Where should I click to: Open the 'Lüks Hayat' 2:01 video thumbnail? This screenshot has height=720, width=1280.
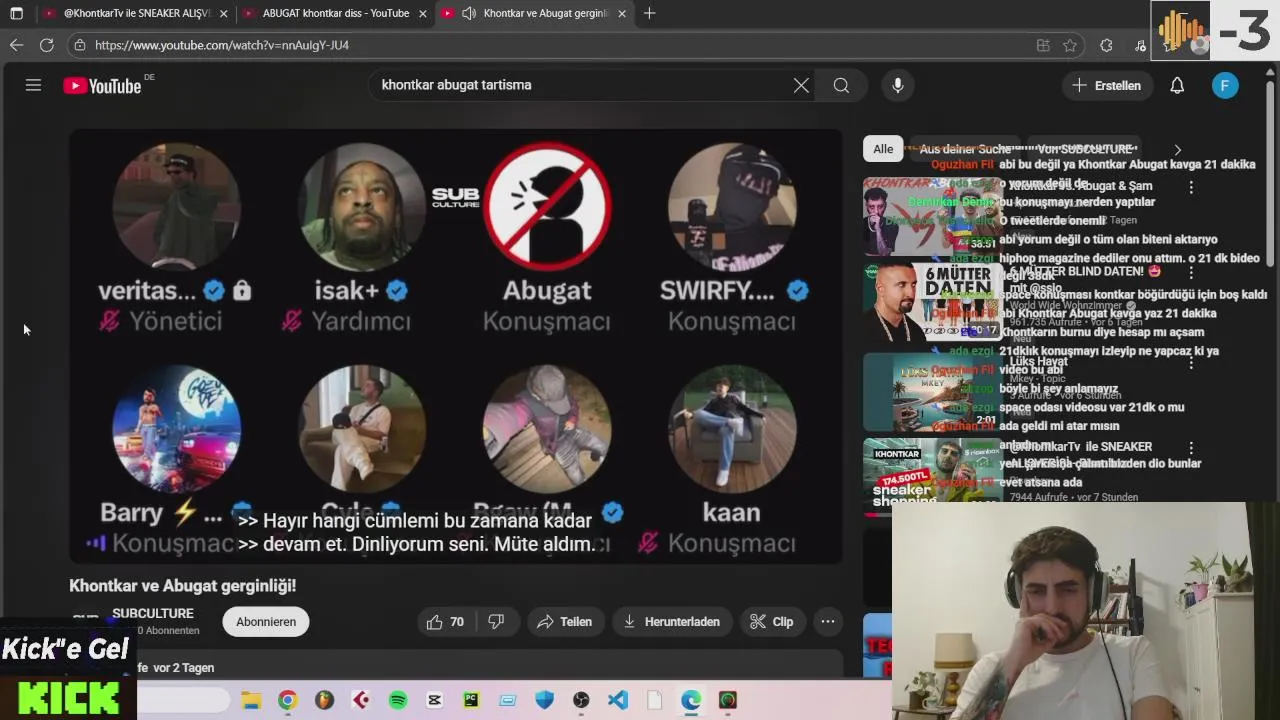click(x=933, y=390)
